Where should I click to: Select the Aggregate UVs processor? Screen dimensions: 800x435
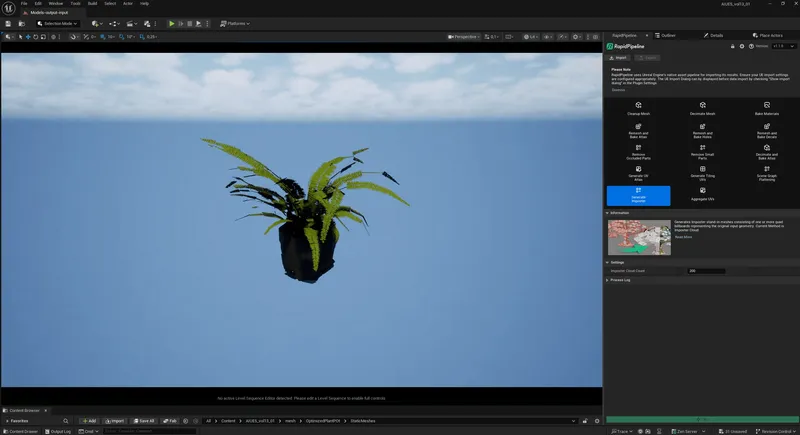[x=702, y=195]
